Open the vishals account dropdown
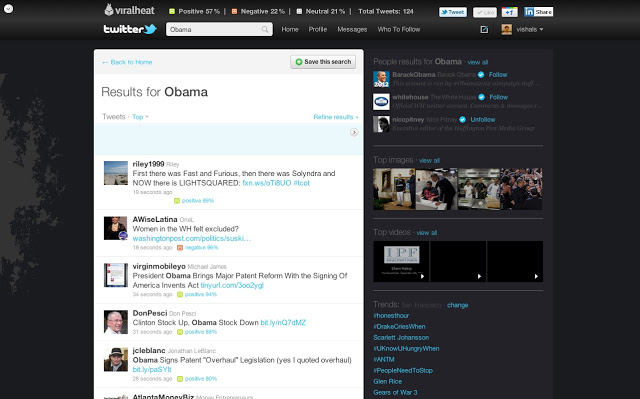 [x=530, y=29]
